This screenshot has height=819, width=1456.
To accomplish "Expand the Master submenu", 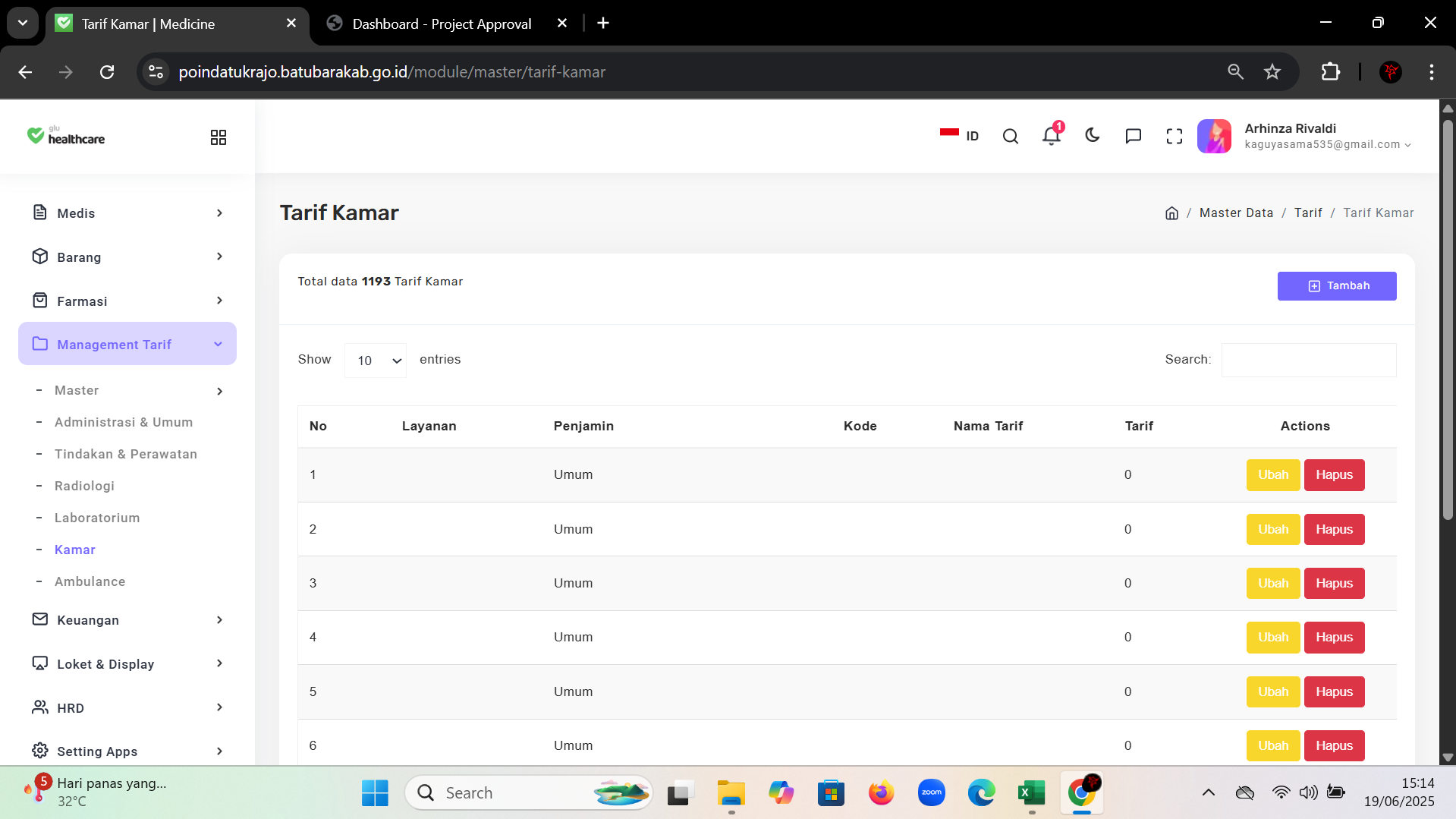I will 129,390.
